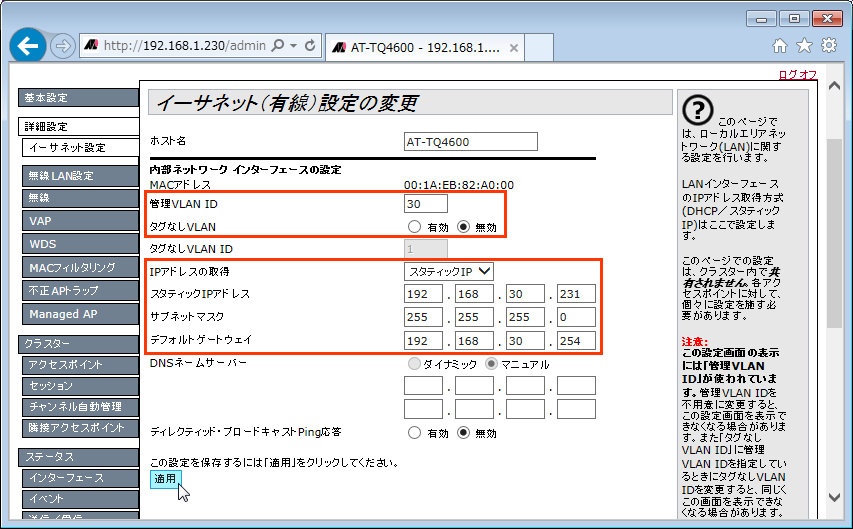Open the IPアドレスの取得 dropdown
Image resolution: width=853 pixels, height=529 pixels.
[449, 271]
